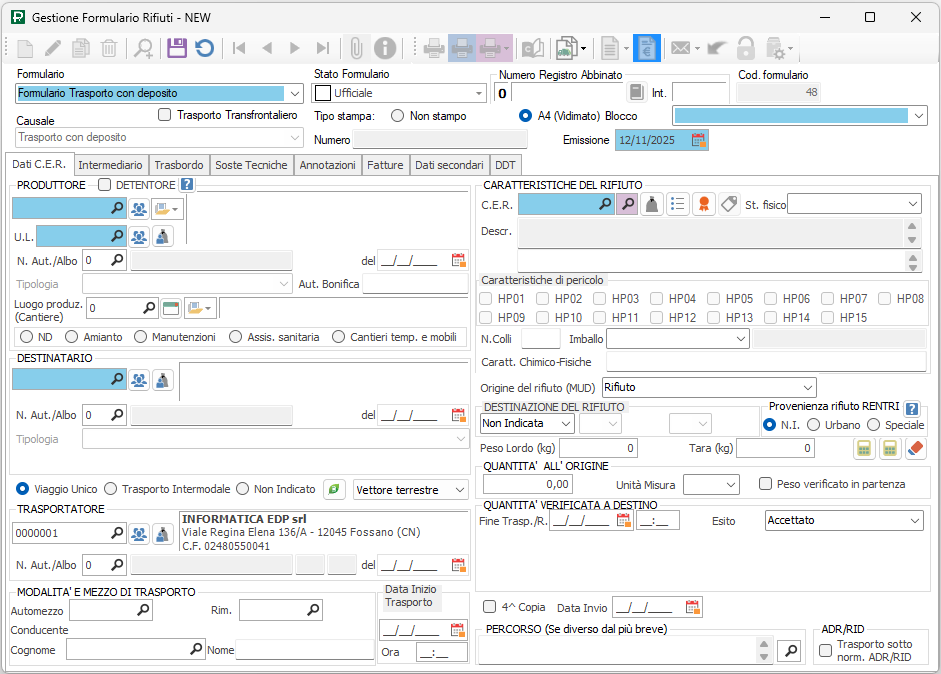Viewport: 941px width, 674px height.
Task: Select the Urbano provenance radio option
Action: (814, 425)
